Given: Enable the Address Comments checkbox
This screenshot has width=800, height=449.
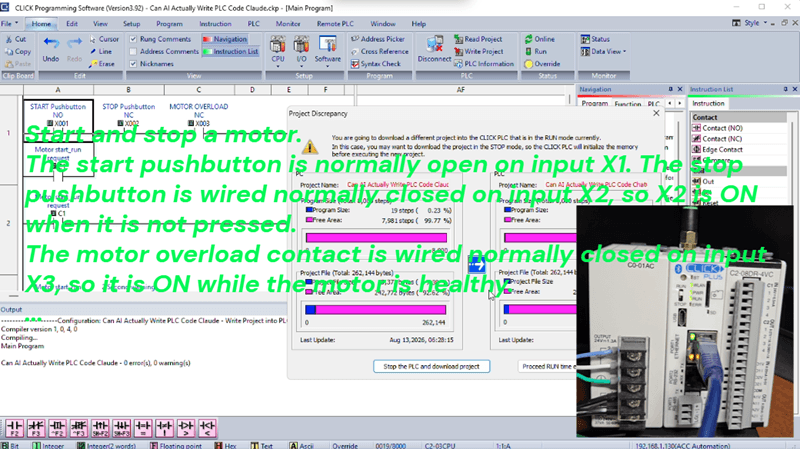Looking at the screenshot, I should point(133,52).
